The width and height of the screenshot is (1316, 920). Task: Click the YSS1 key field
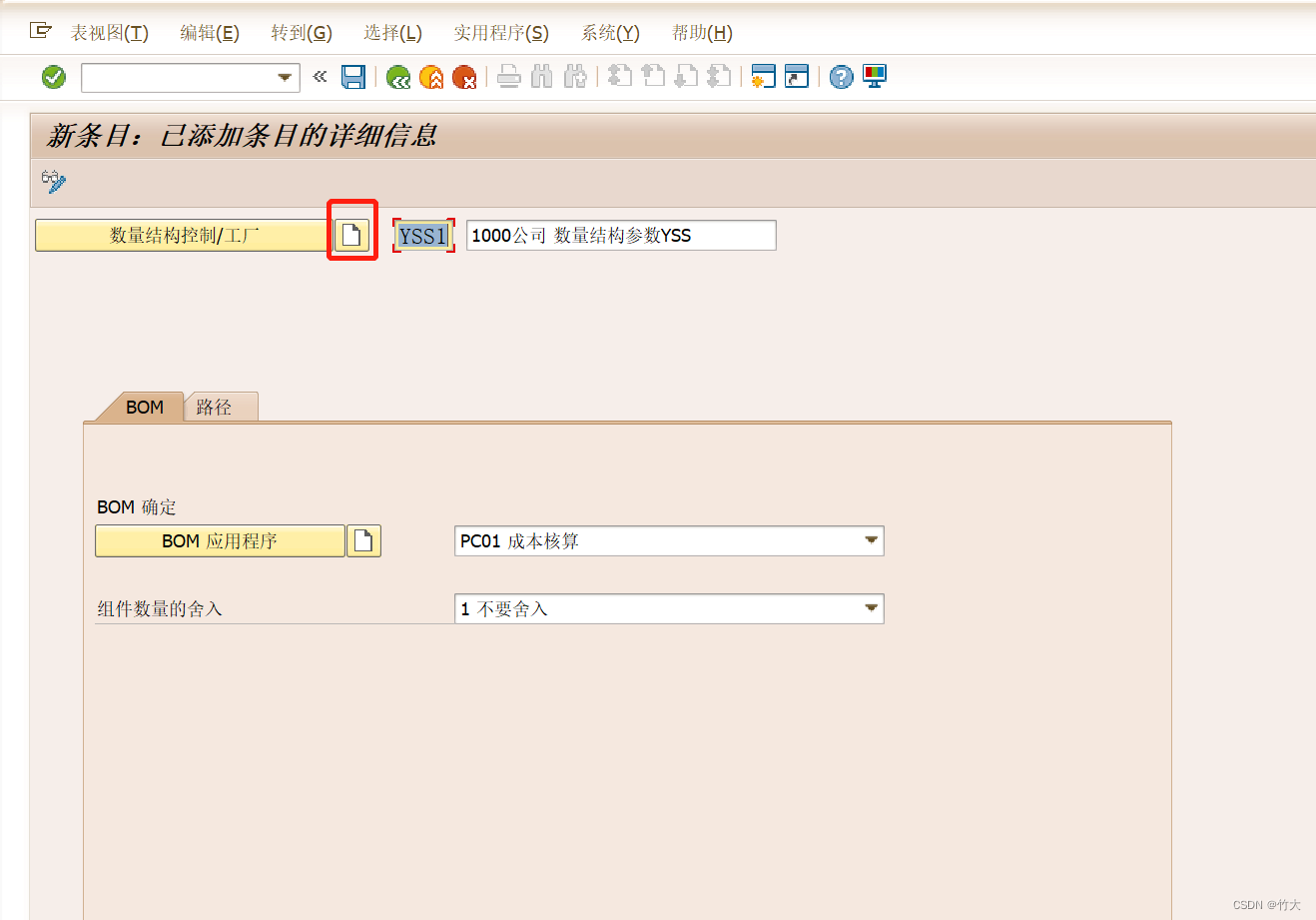pos(423,236)
